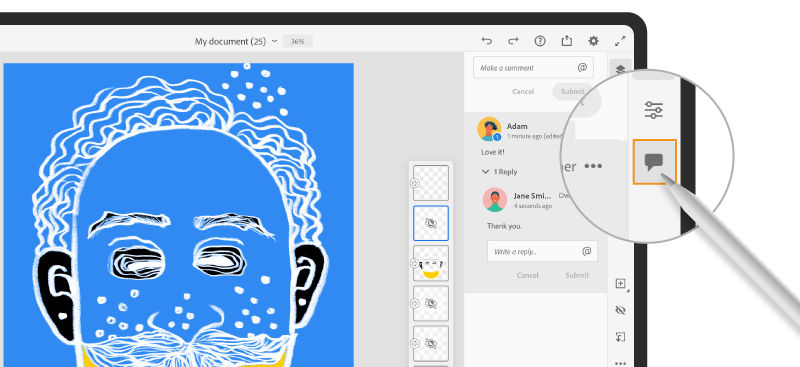Click the name Jane Smi...
This screenshot has width=800, height=367.
(x=532, y=195)
